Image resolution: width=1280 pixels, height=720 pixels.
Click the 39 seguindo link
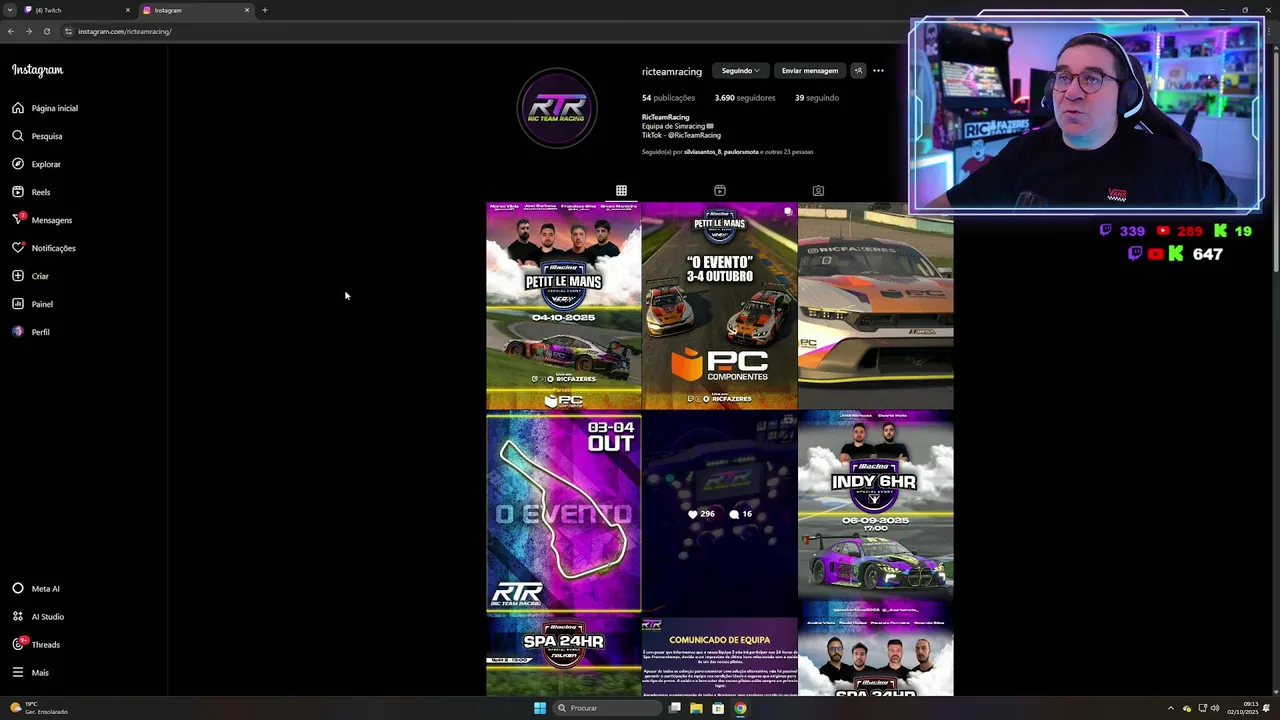pyautogui.click(x=817, y=98)
